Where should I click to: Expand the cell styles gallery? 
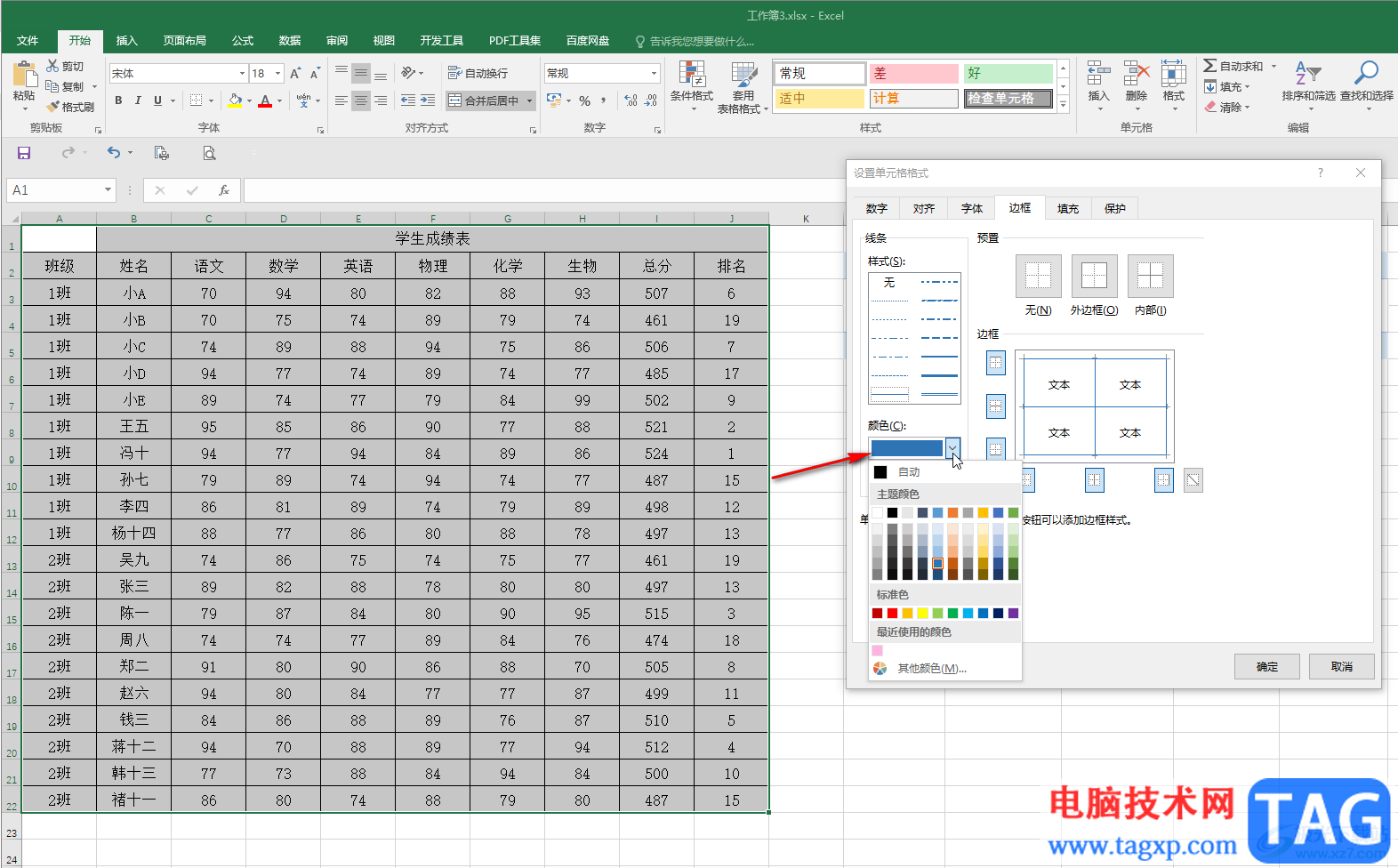coord(1063,104)
